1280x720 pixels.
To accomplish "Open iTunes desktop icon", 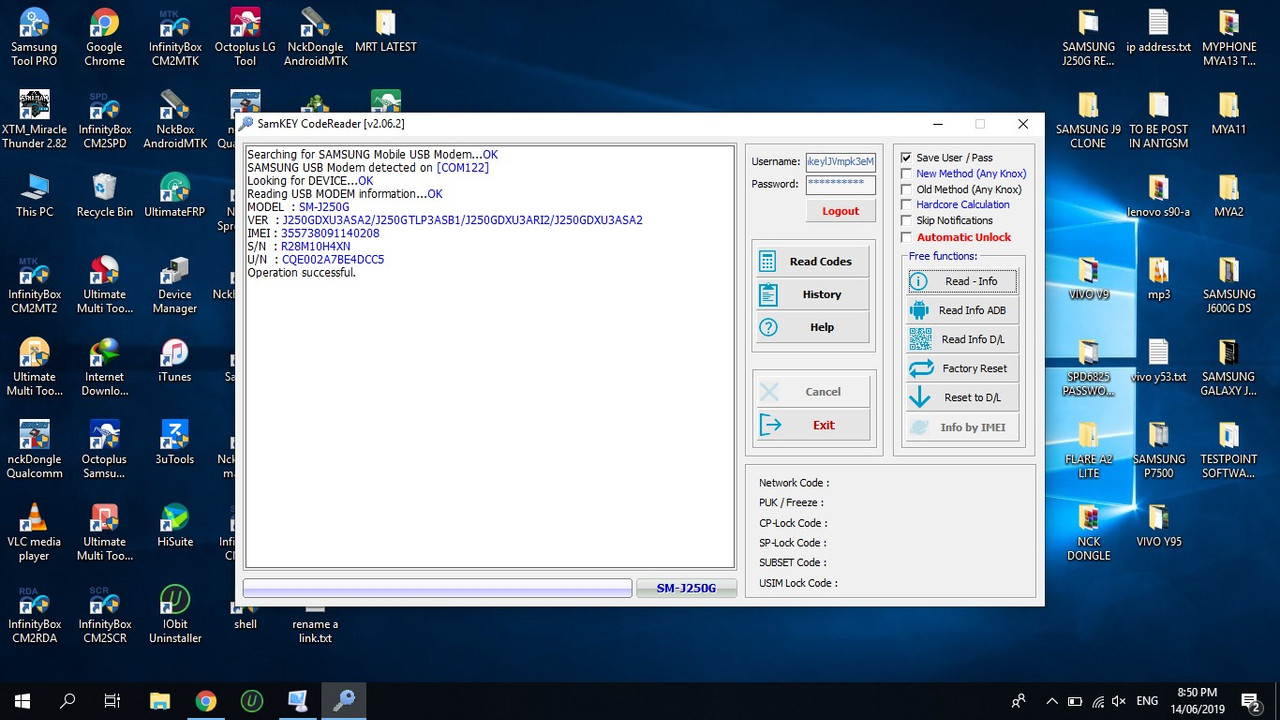I will [174, 361].
